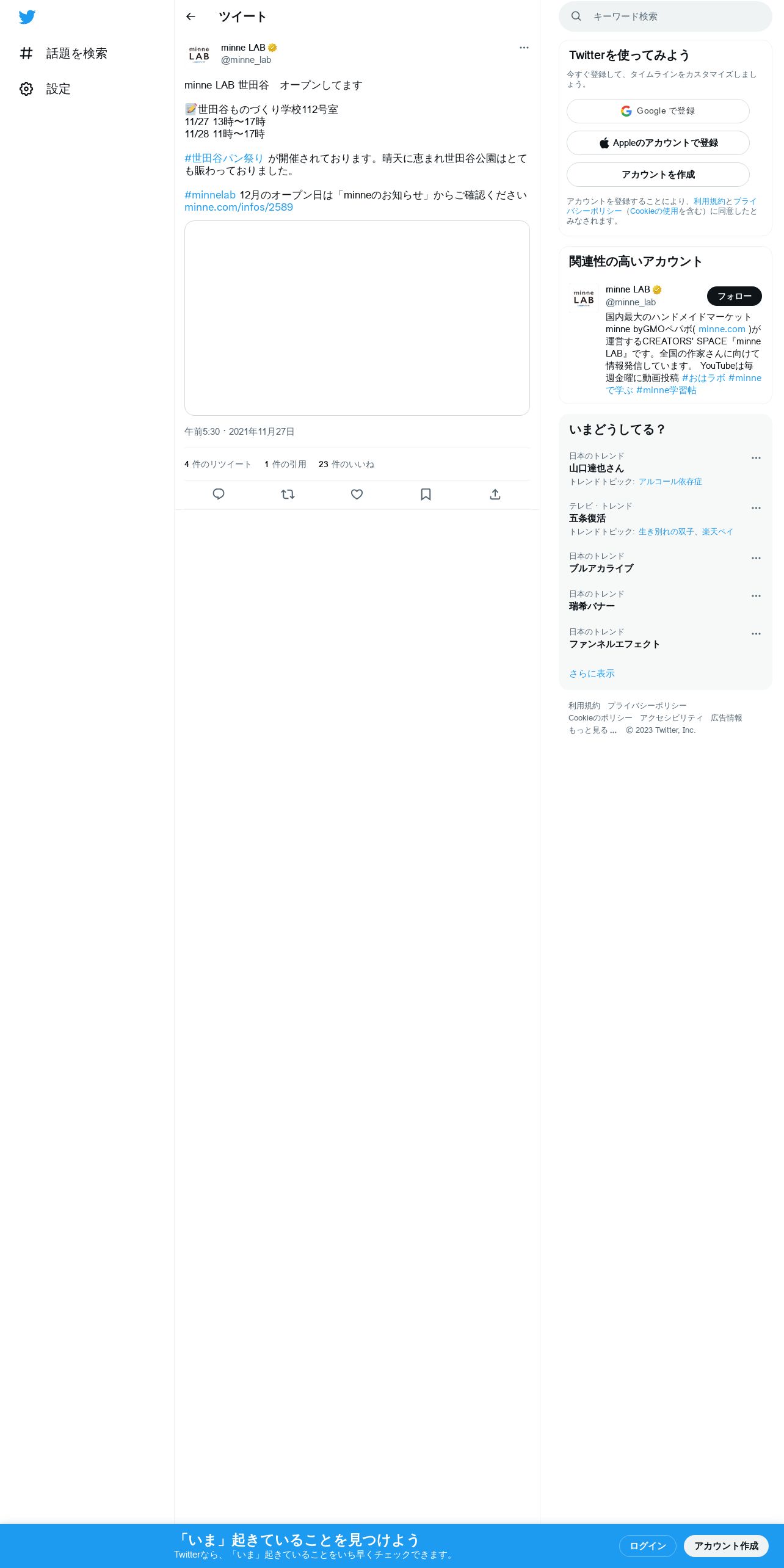The height and width of the screenshot is (1568, 784).
Task: Open the 話題を検索 hashtag explore item
Action: 64,54
